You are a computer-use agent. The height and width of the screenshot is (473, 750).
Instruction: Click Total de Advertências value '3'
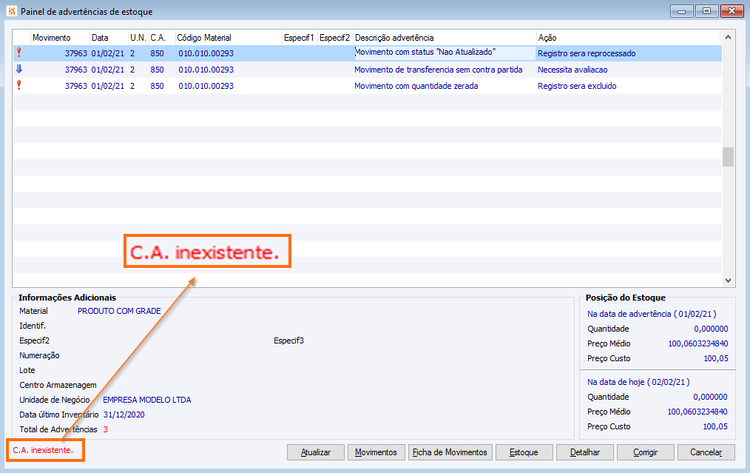pos(105,429)
